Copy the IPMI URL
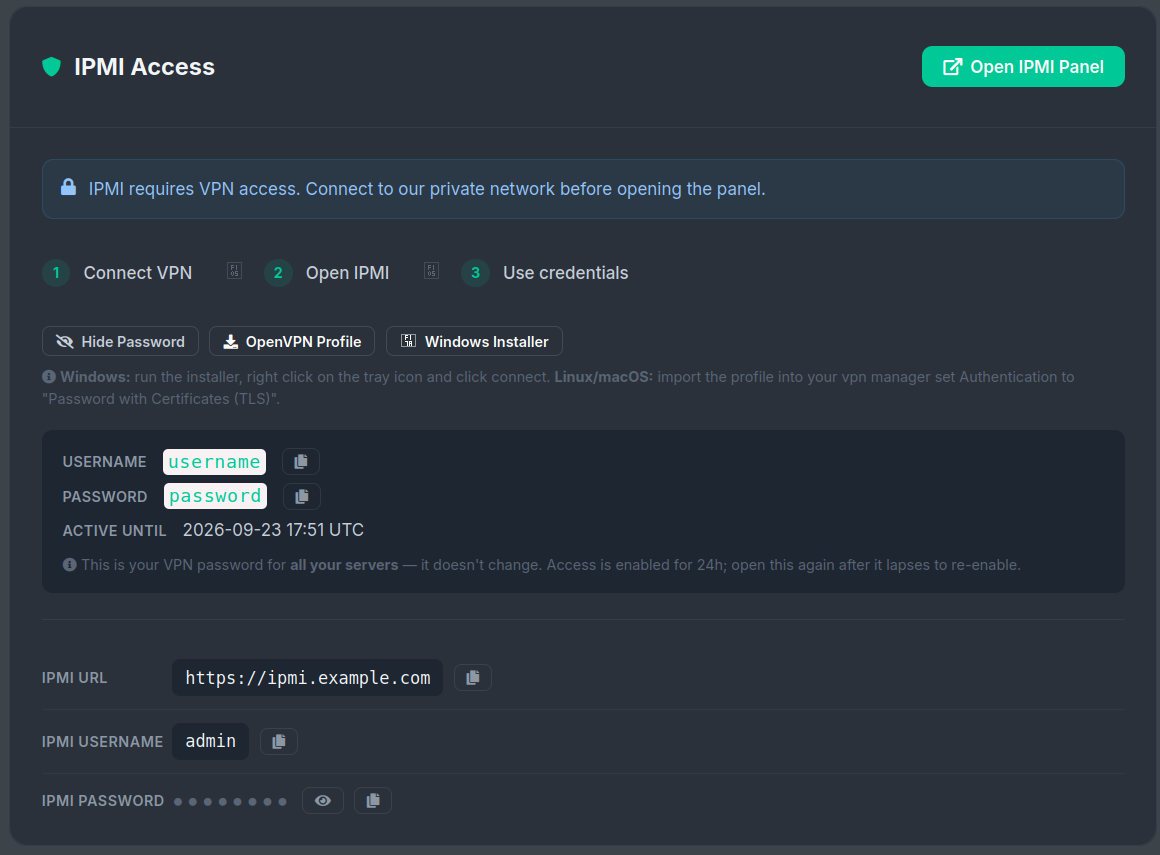The image size is (1160, 855). [x=473, y=677]
